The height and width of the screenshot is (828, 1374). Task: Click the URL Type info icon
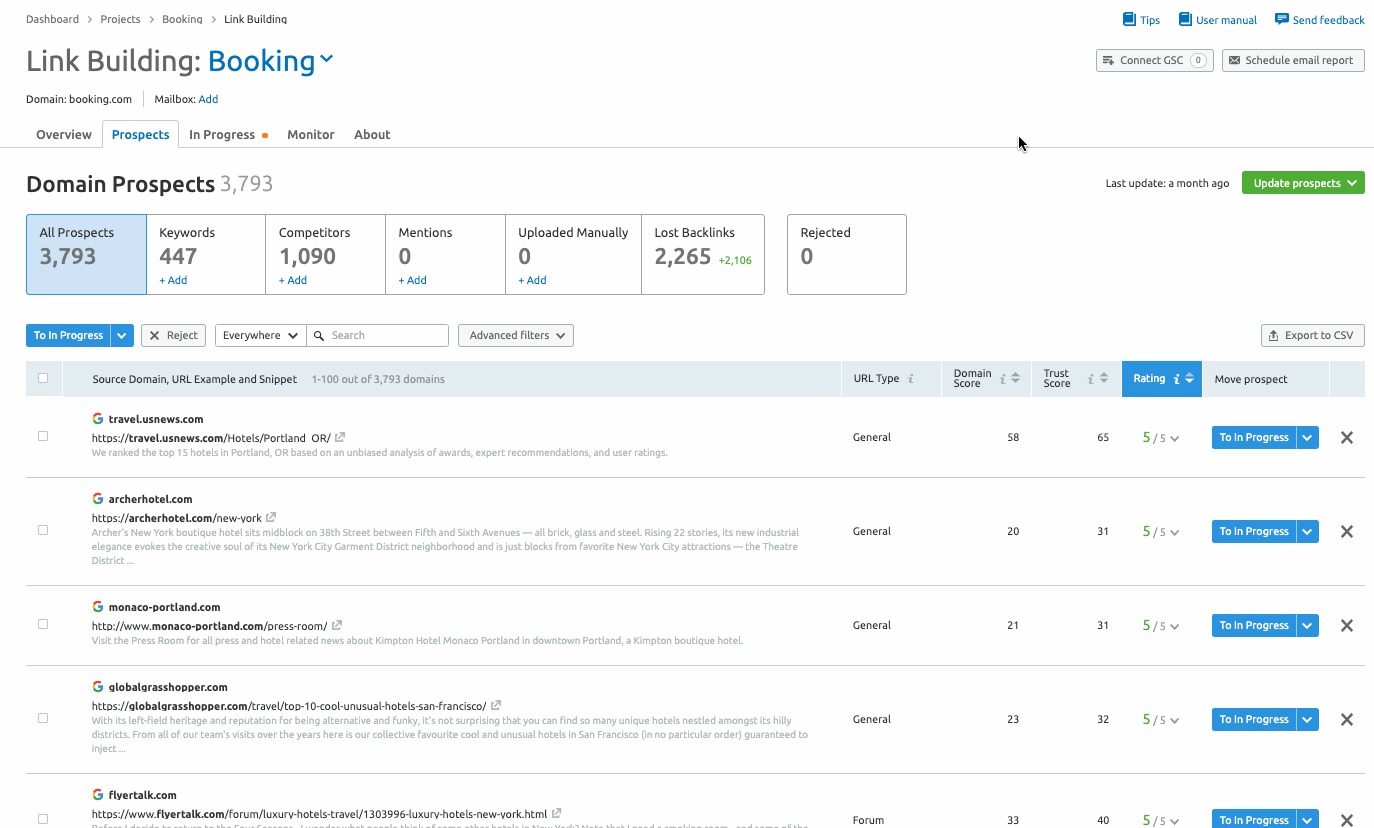coord(910,379)
